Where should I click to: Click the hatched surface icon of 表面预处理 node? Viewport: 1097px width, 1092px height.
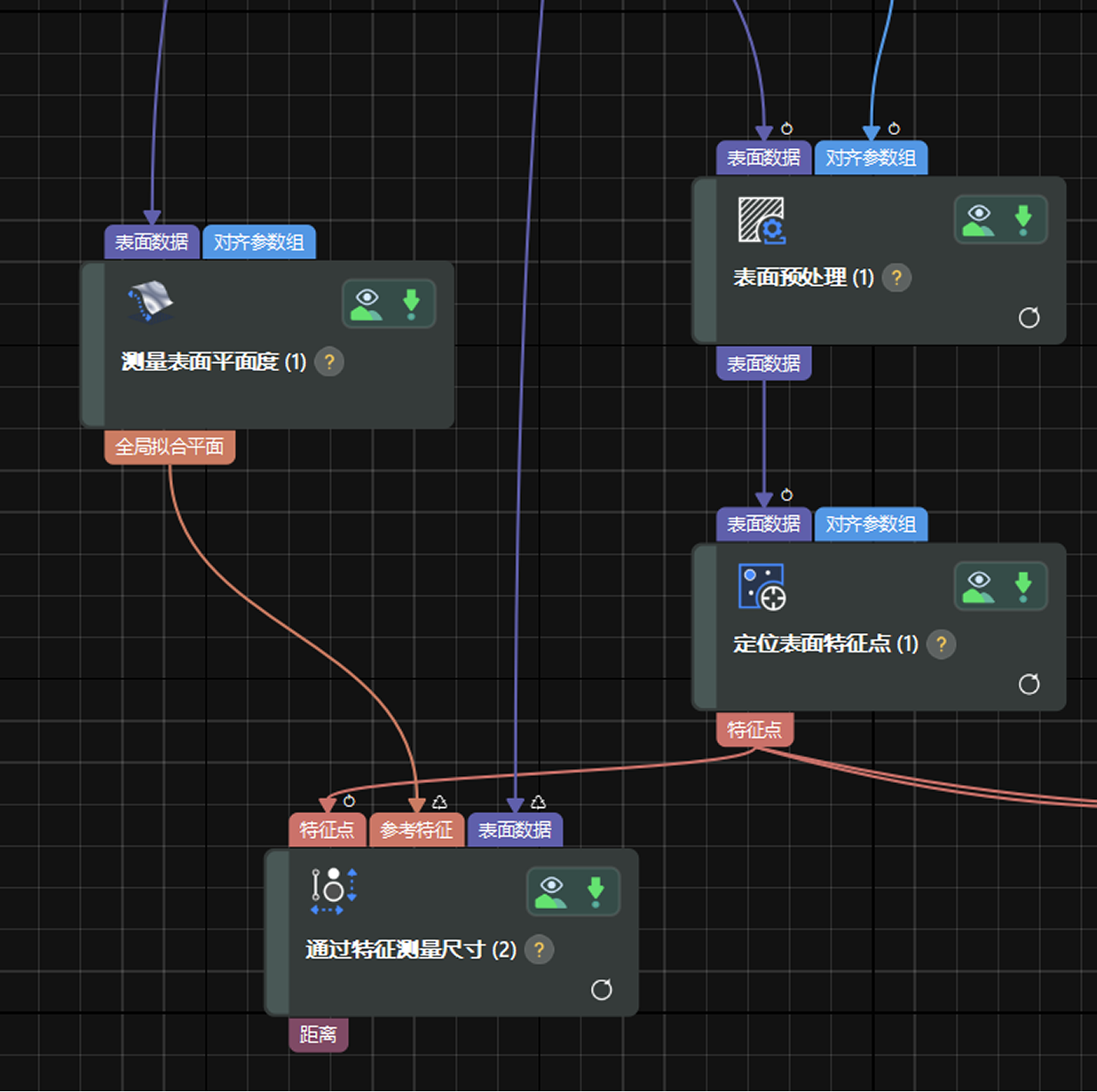pos(762,220)
